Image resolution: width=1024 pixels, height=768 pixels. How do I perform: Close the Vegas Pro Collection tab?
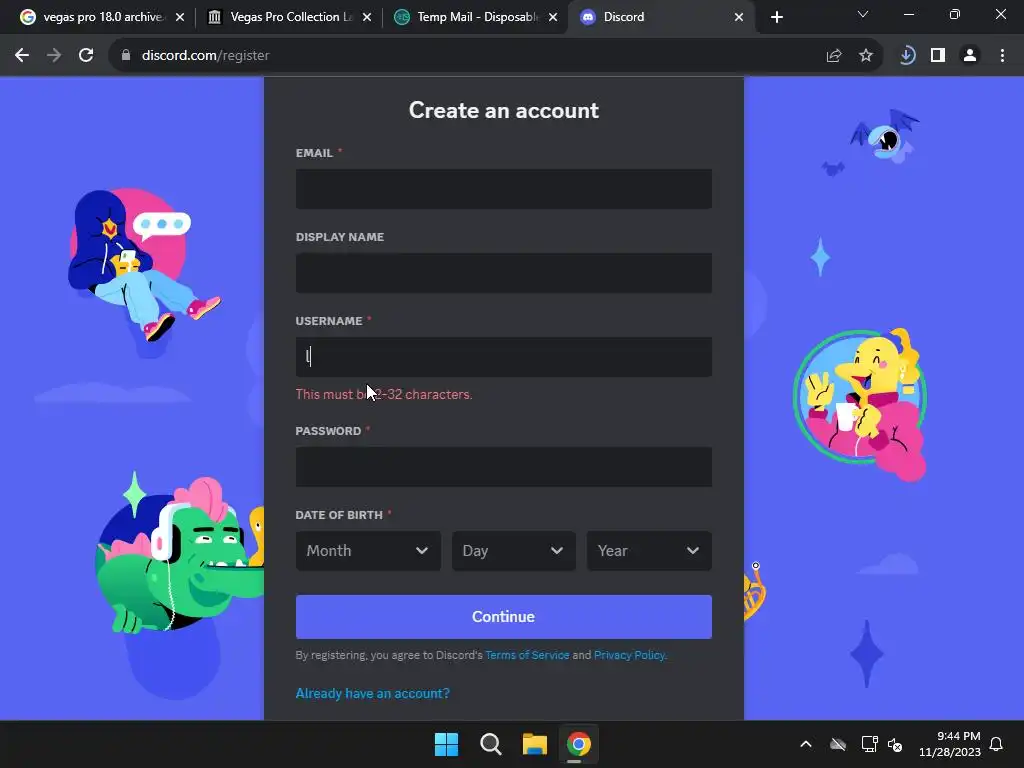pos(367,17)
